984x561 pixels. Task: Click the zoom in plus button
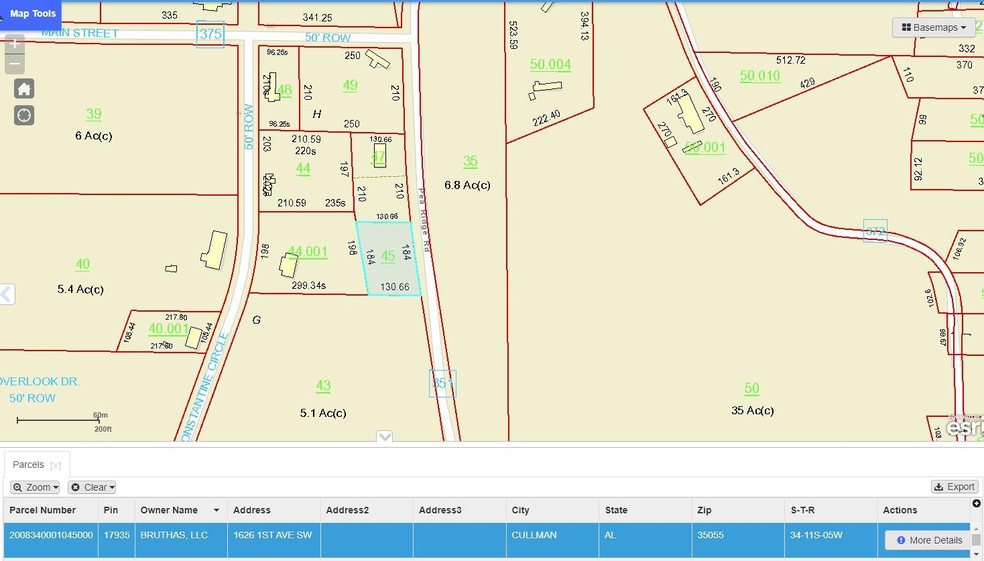pyautogui.click(x=14, y=44)
